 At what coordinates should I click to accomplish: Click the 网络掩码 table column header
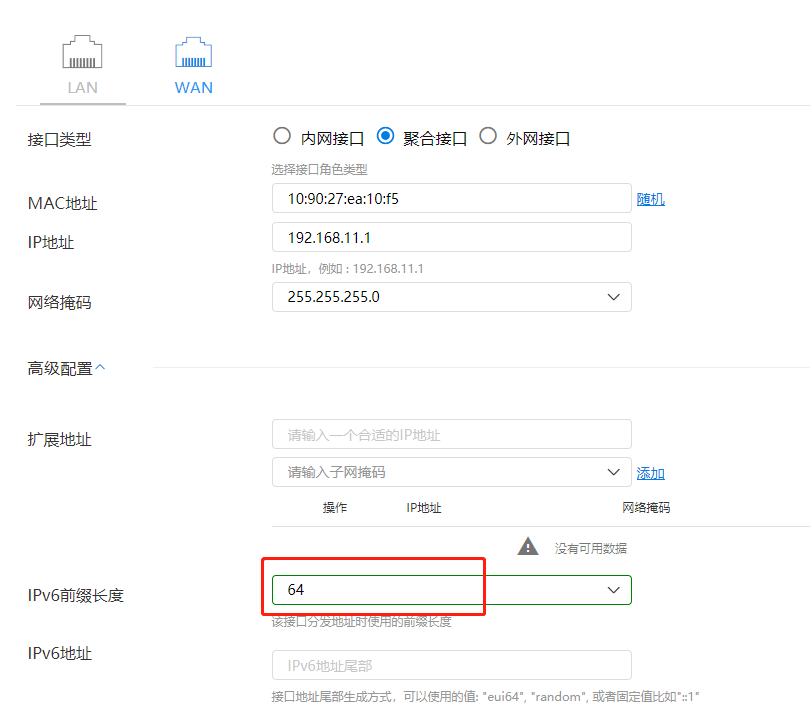click(646, 508)
